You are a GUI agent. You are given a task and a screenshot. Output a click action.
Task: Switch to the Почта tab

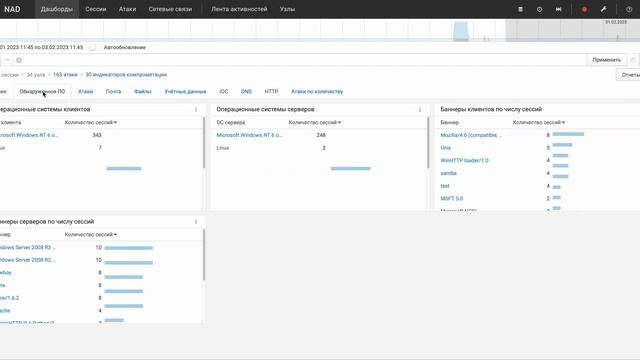coord(113,91)
